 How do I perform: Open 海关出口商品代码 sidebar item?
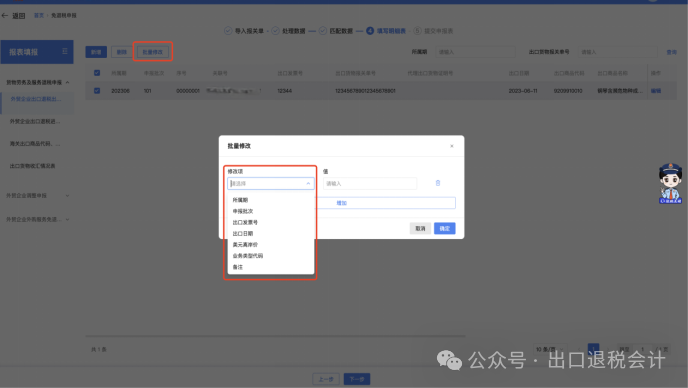(x=35, y=144)
